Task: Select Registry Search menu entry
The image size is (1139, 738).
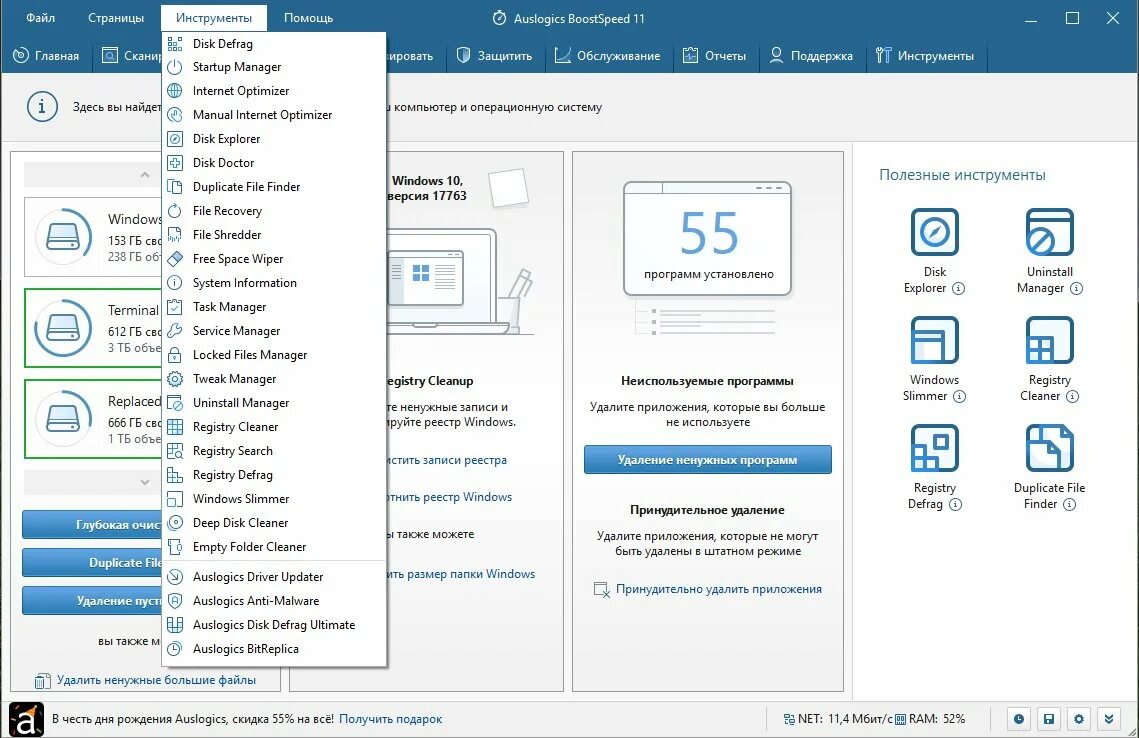Action: click(273, 450)
